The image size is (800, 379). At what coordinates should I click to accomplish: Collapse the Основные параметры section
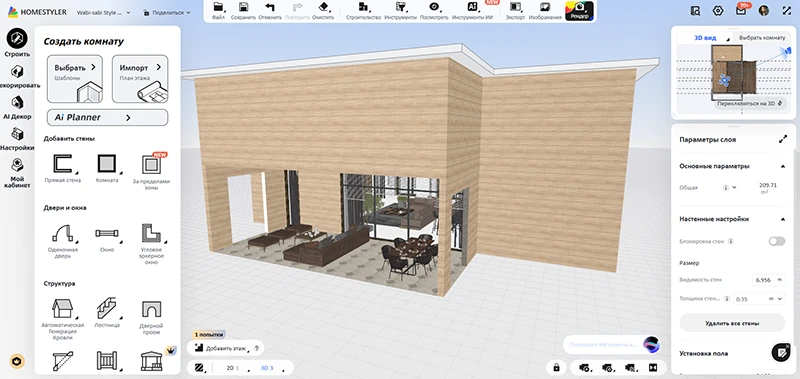[783, 166]
